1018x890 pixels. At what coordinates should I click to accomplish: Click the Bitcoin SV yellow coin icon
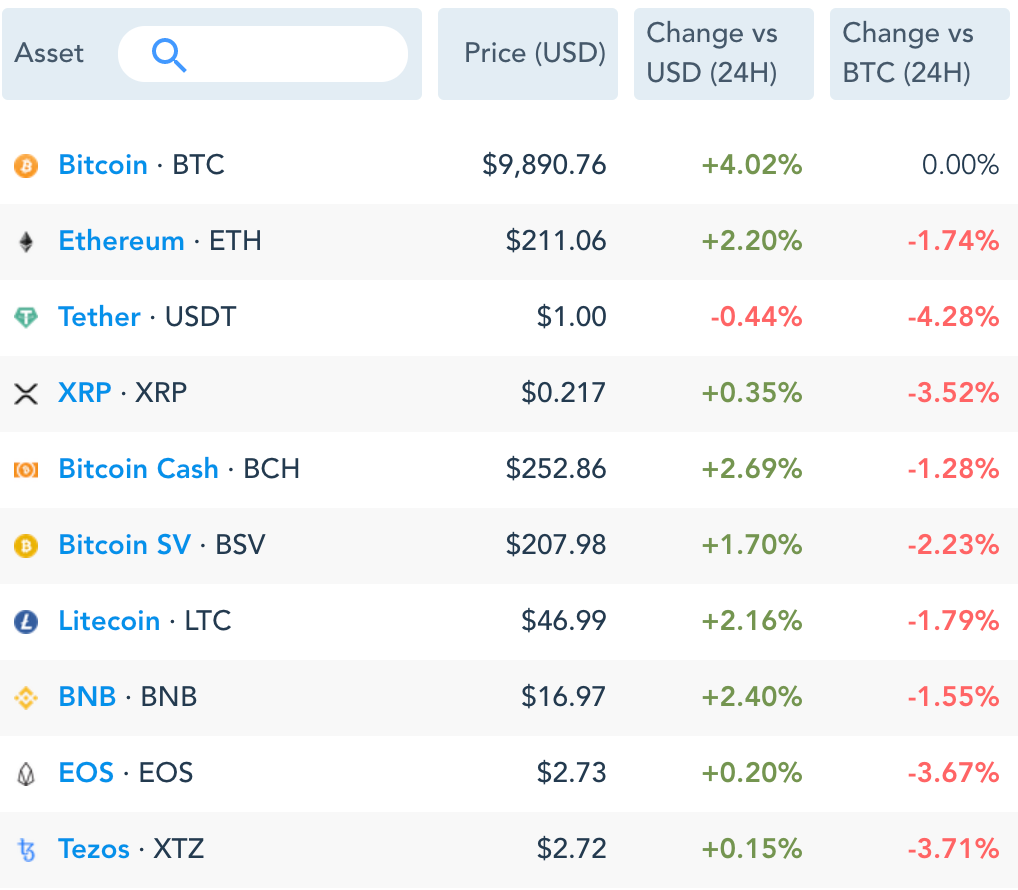pos(26,545)
